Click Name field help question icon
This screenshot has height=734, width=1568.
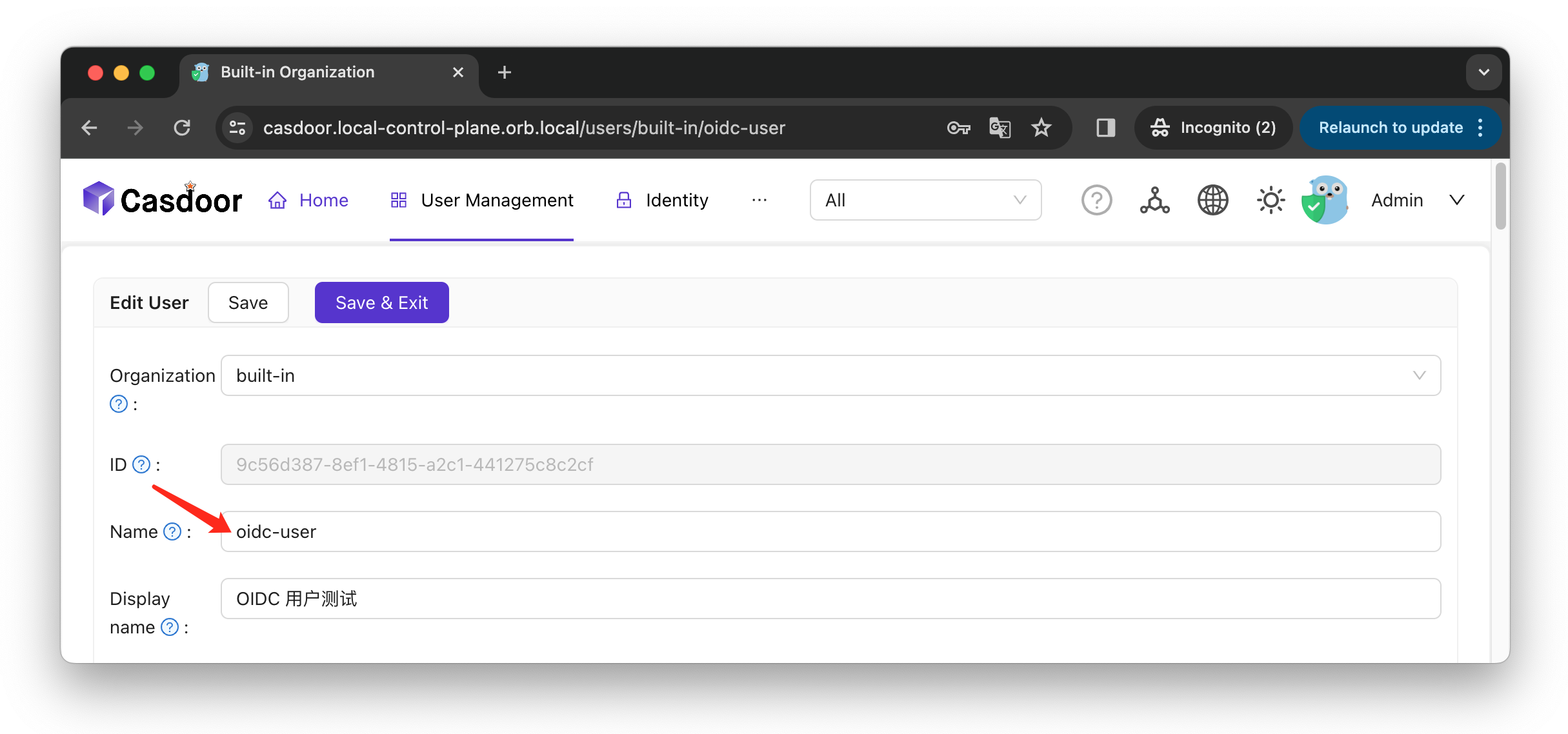172,531
